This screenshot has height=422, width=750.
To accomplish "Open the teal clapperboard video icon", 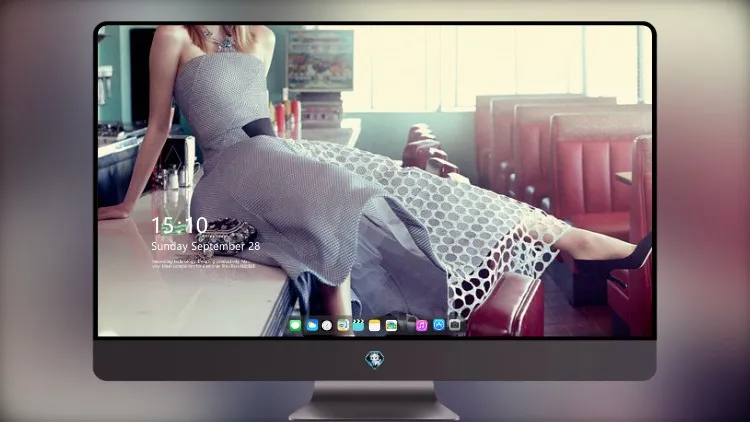I will [358, 325].
